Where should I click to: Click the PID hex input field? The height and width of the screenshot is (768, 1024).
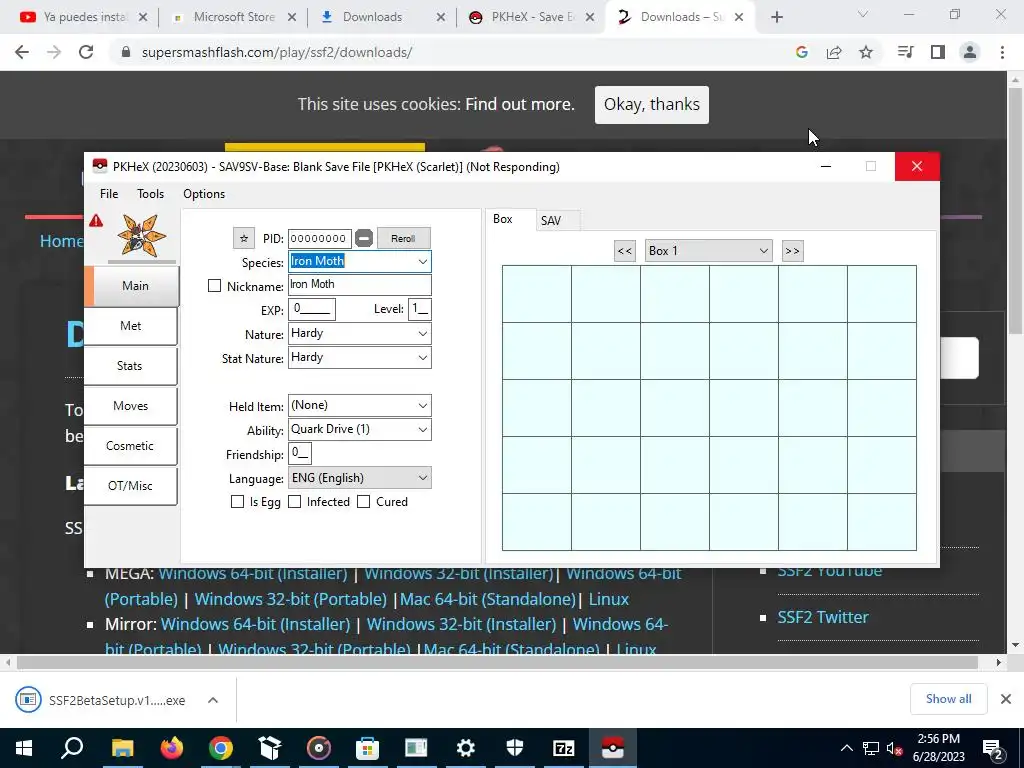click(319, 238)
